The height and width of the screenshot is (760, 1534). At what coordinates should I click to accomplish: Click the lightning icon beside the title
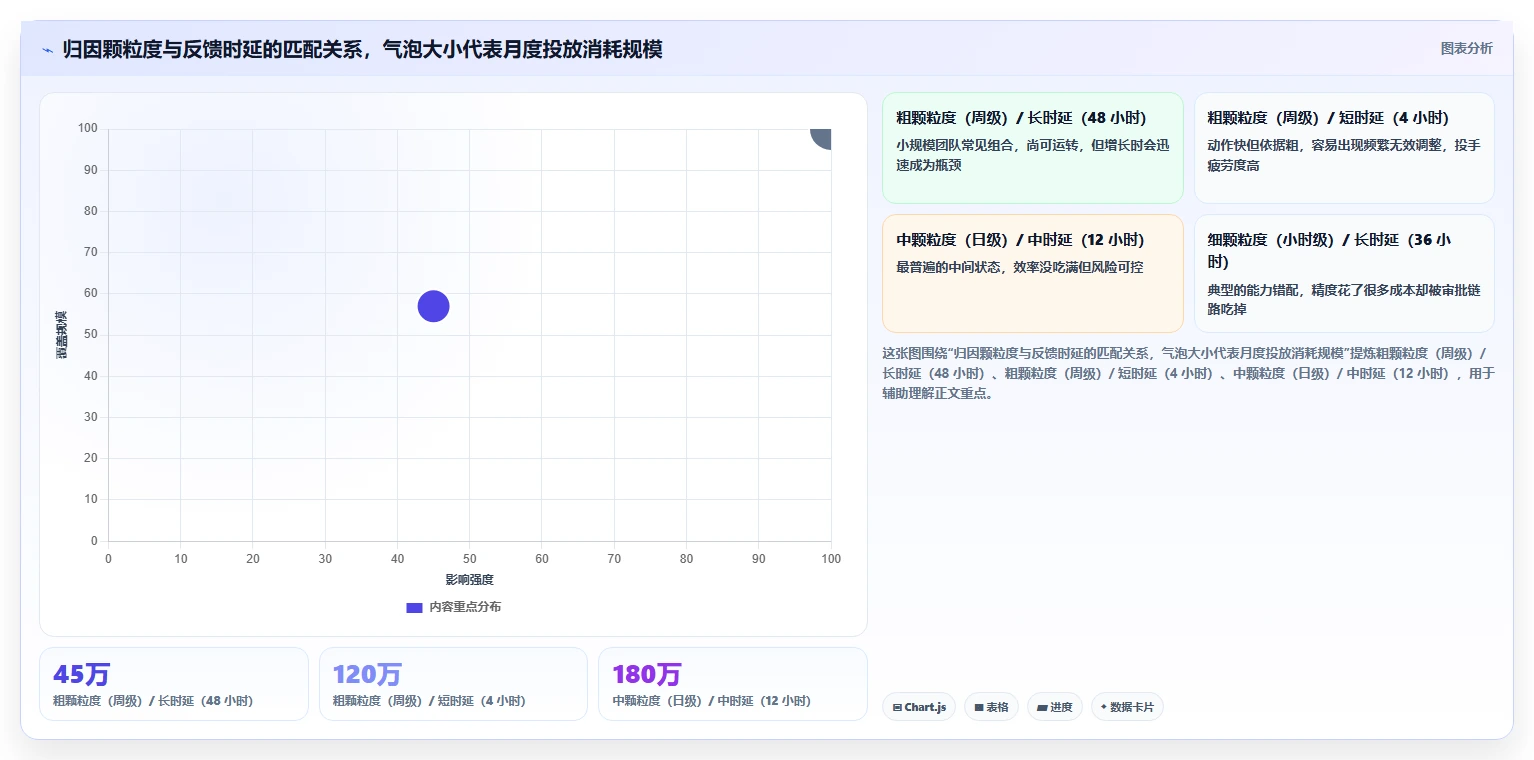[x=48, y=50]
